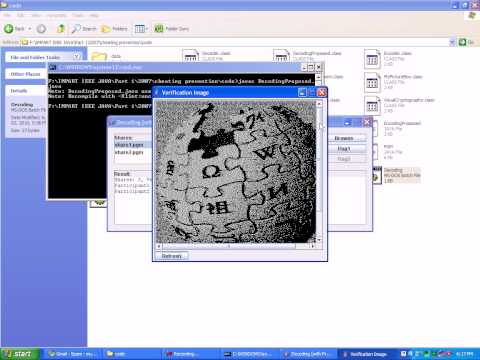Select the Decode class file icon
Viewport: 480px width, 360px height.
(191, 56)
